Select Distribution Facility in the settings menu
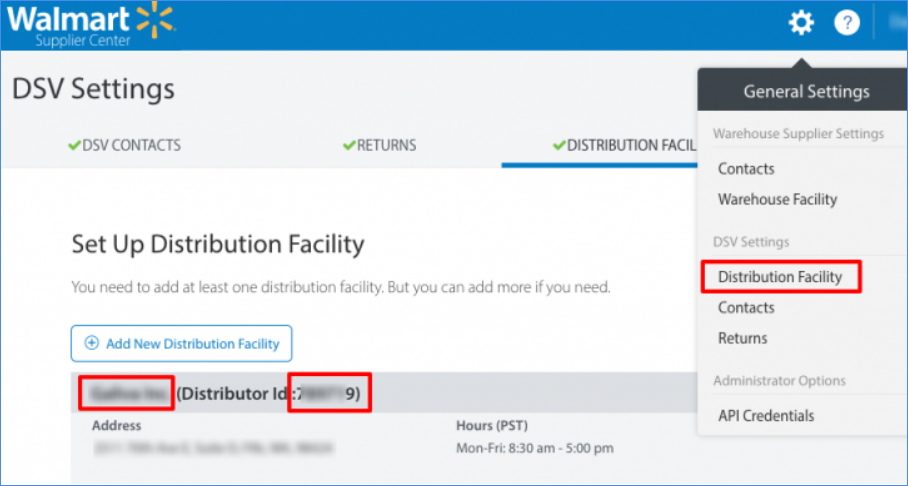 click(x=780, y=277)
